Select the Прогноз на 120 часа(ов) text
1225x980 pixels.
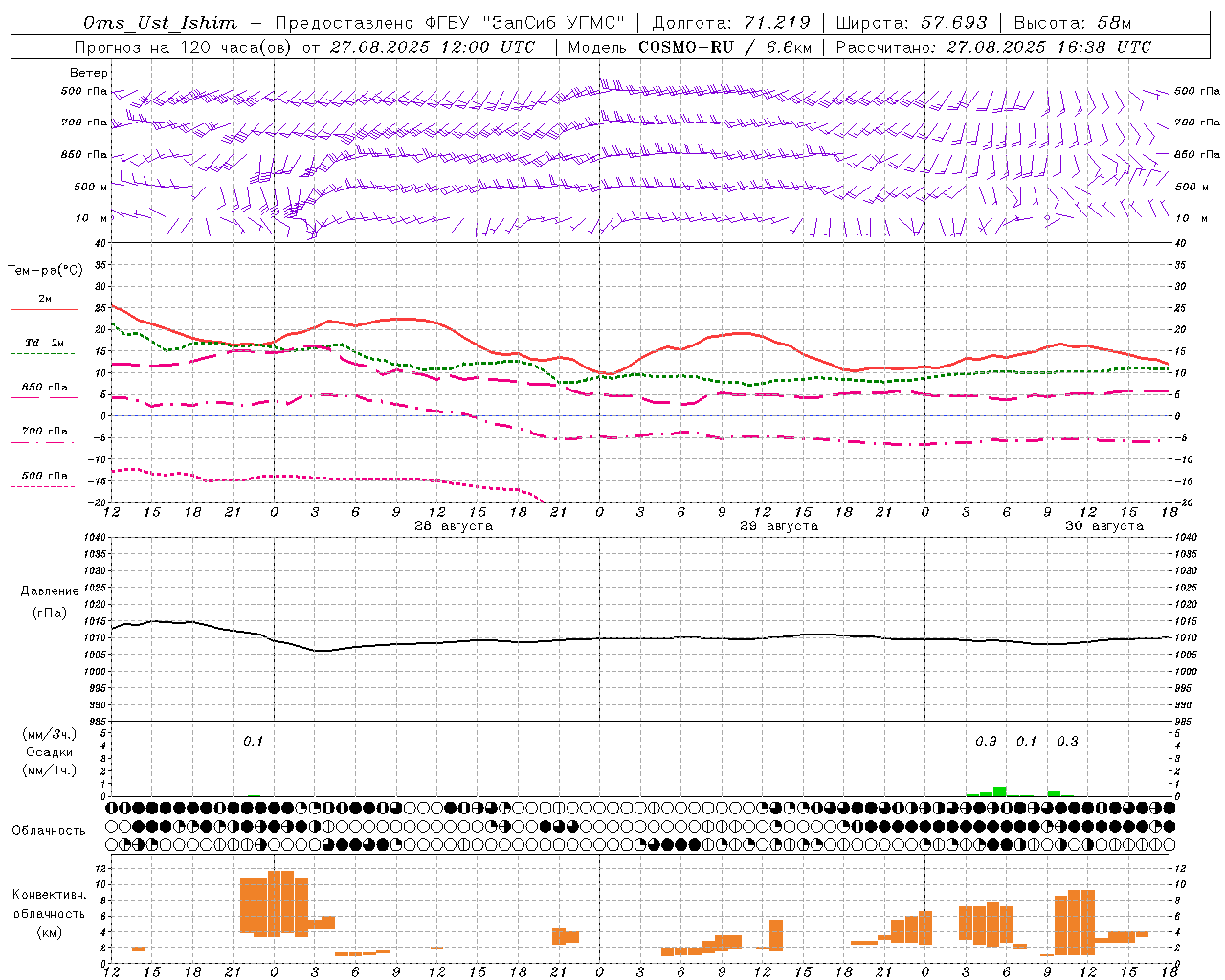coord(184,47)
